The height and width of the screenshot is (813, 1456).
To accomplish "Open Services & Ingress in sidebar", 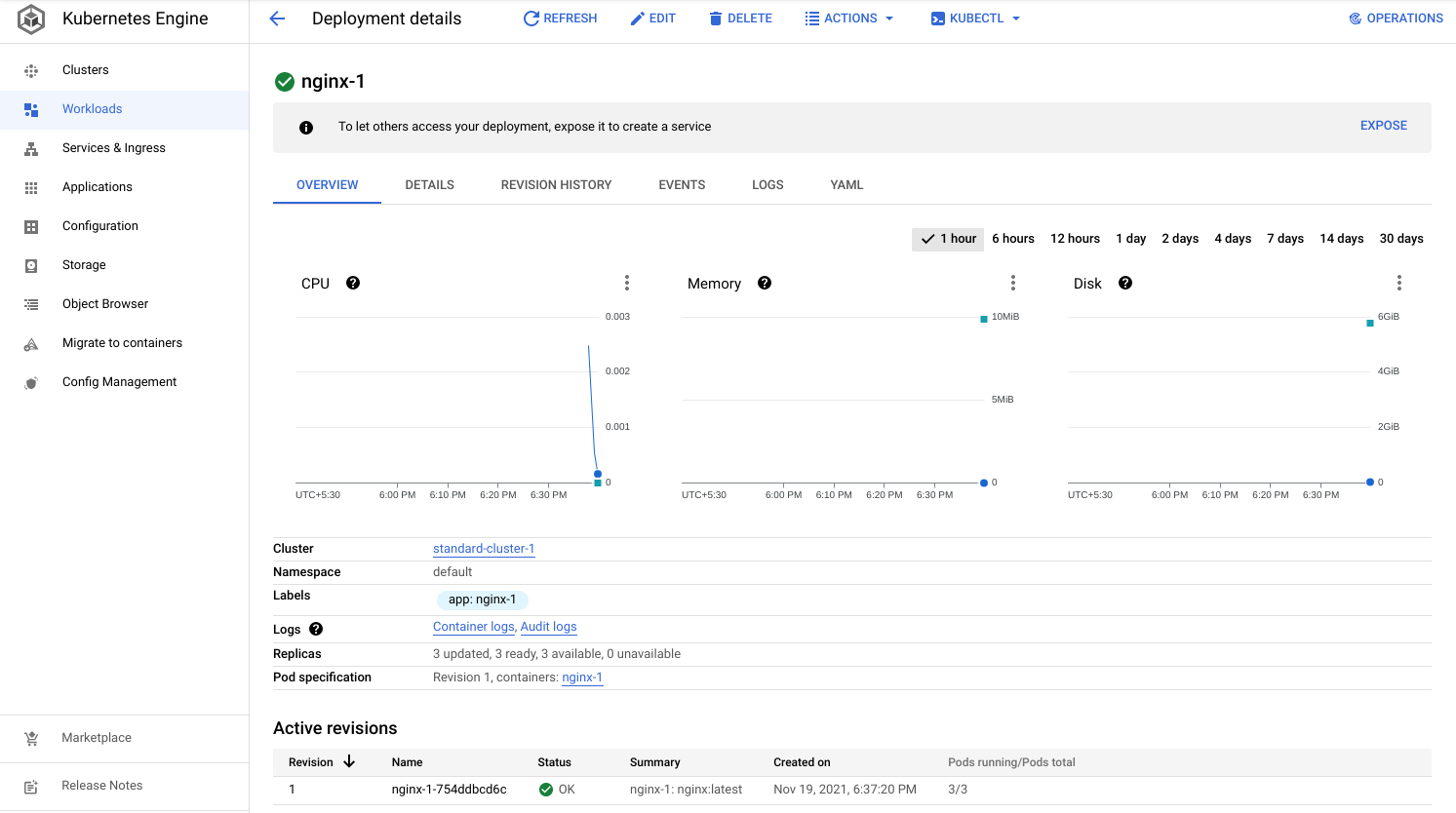I will coord(125,148).
